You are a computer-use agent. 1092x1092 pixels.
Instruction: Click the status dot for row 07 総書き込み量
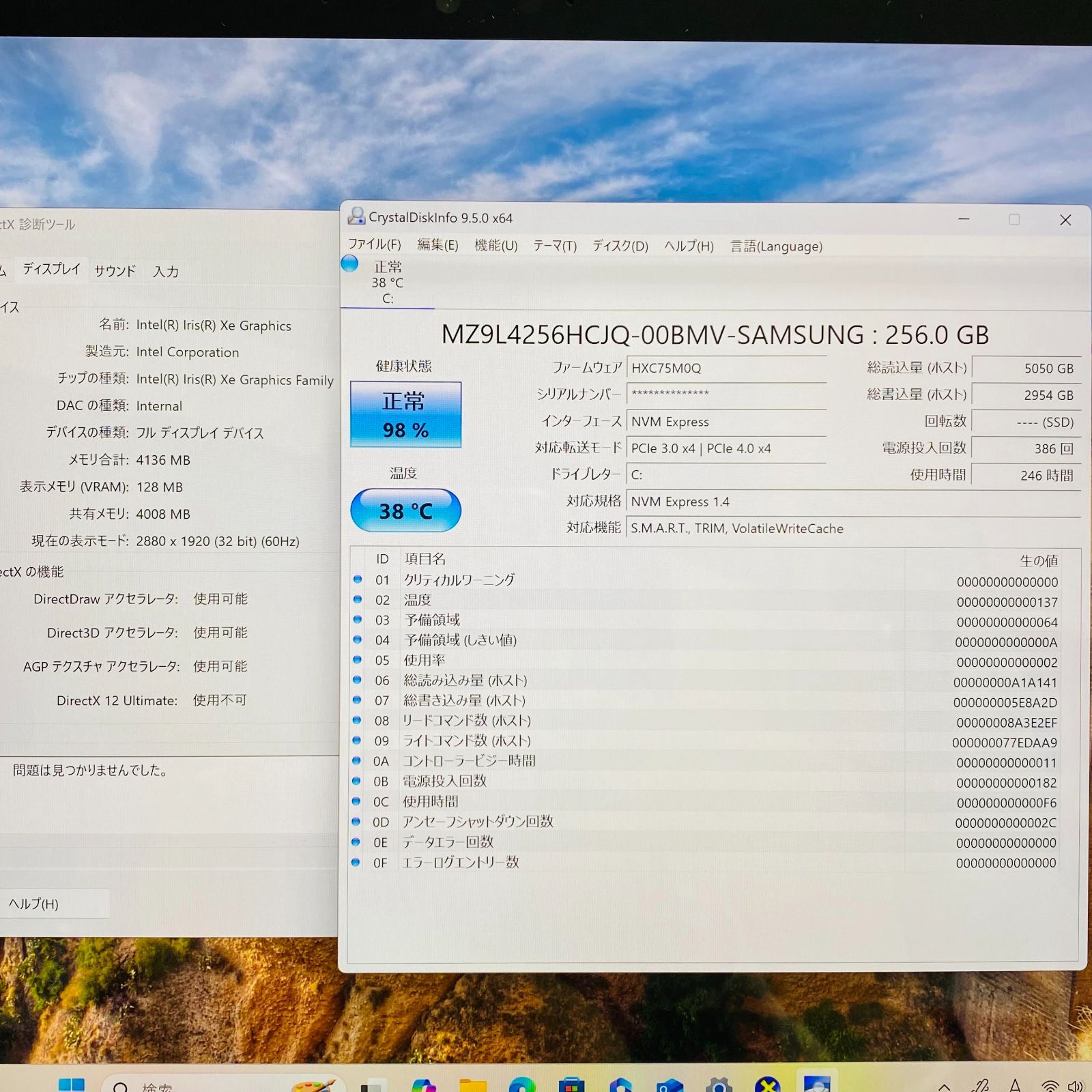point(357,700)
